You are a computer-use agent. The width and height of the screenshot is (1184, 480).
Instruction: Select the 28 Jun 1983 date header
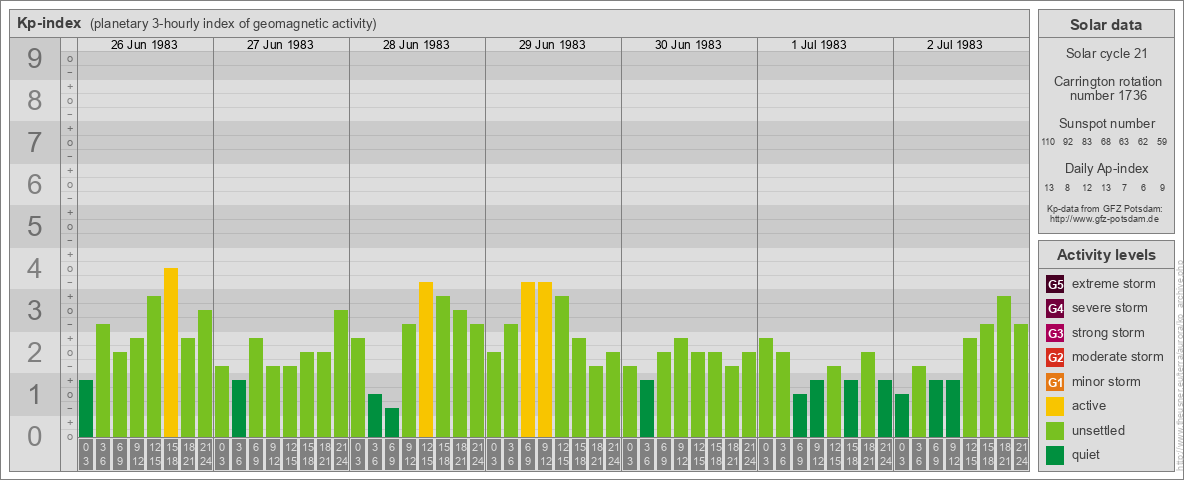click(x=416, y=45)
